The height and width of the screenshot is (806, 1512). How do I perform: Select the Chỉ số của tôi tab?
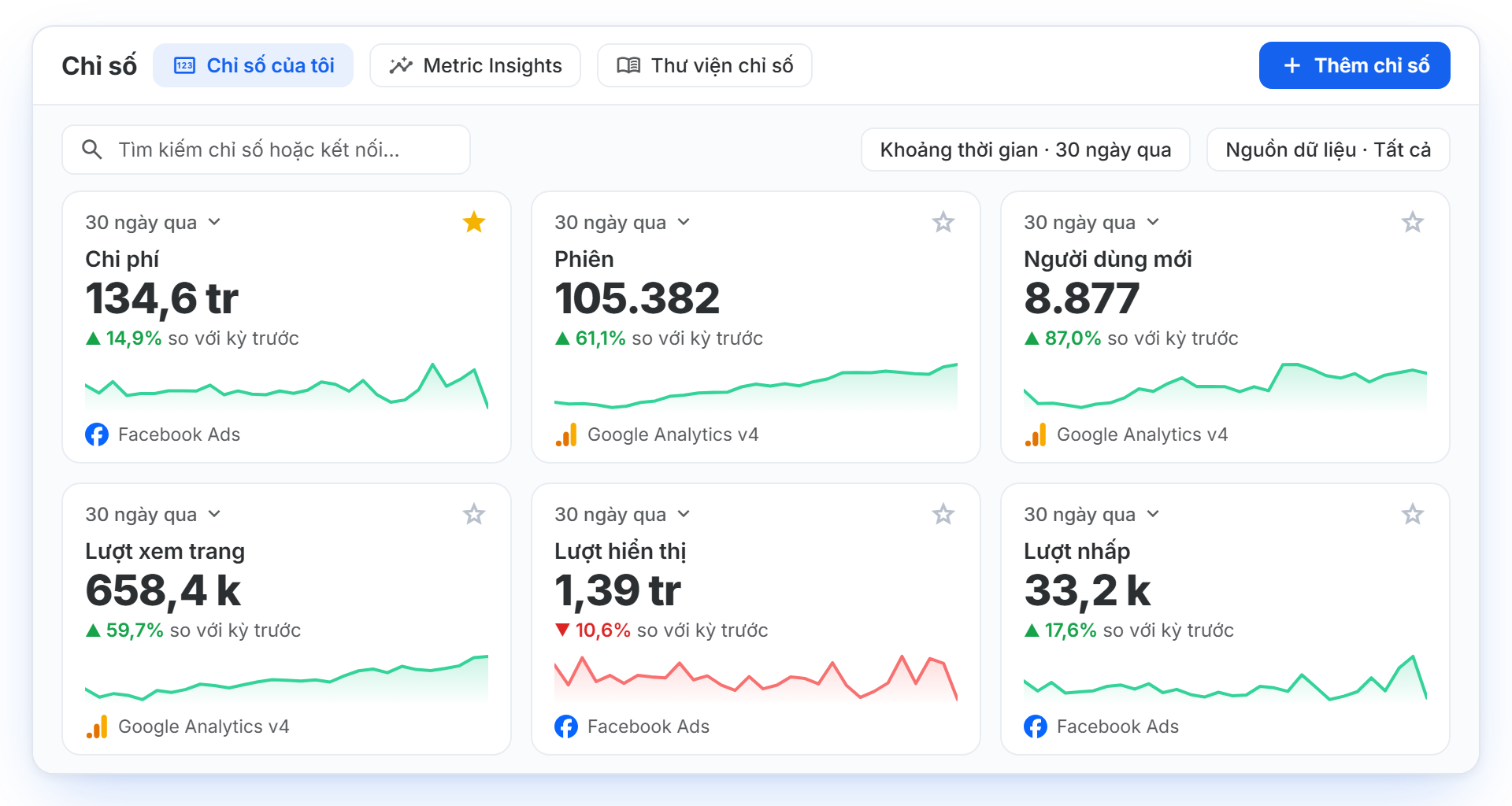[254, 65]
